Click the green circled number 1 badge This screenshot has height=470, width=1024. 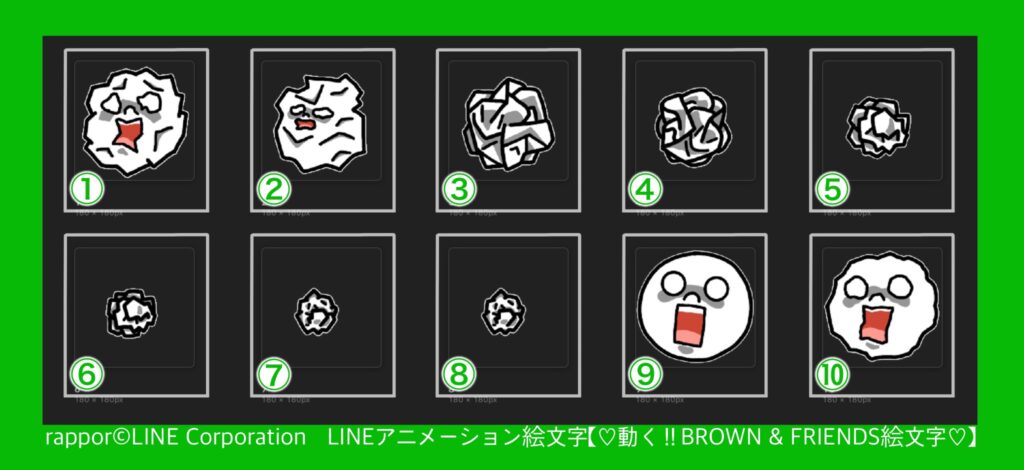(x=87, y=190)
